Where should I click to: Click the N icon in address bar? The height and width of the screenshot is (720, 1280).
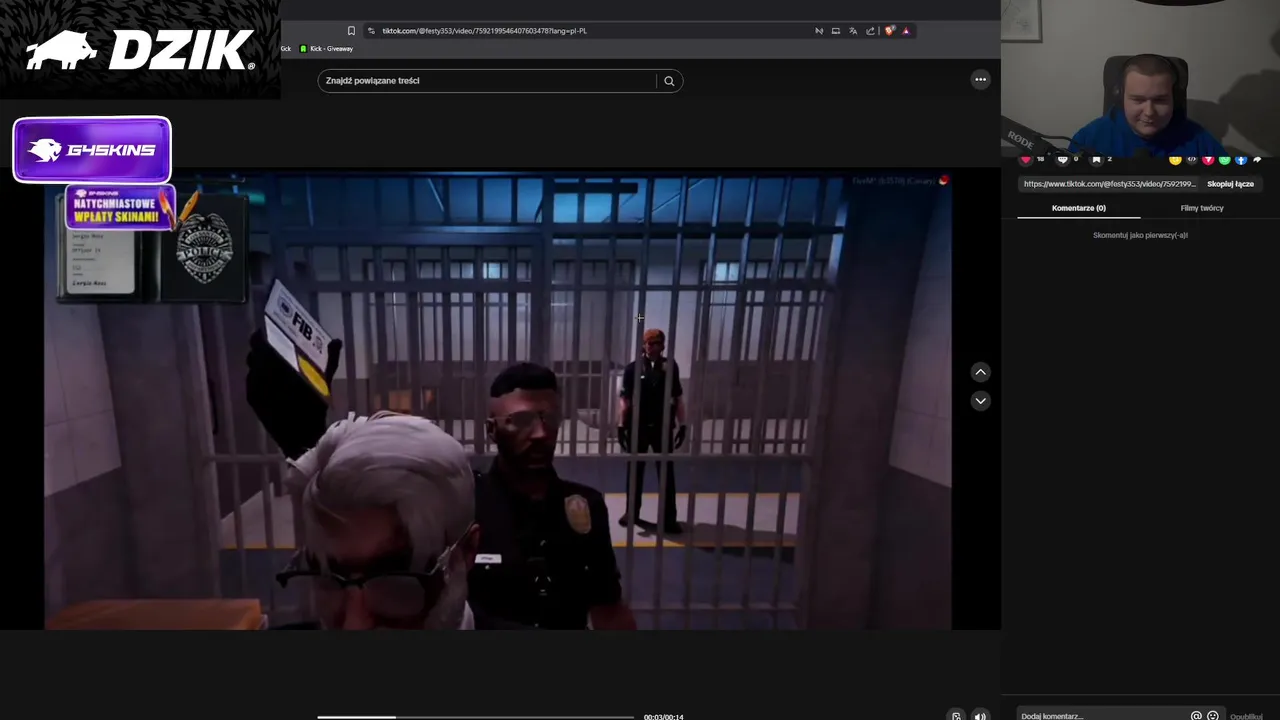tap(819, 31)
